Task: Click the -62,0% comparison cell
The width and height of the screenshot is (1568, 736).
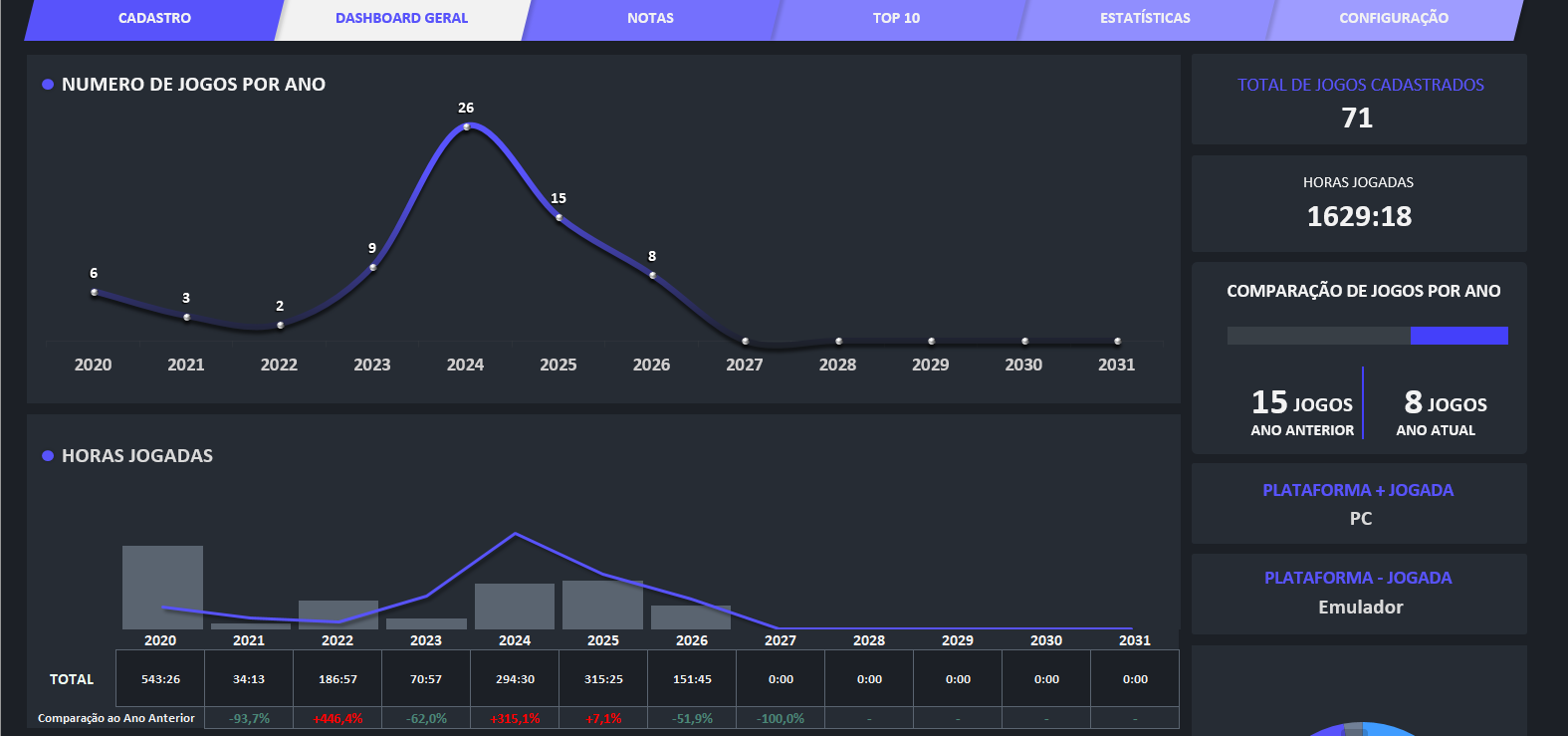Action: [x=426, y=718]
